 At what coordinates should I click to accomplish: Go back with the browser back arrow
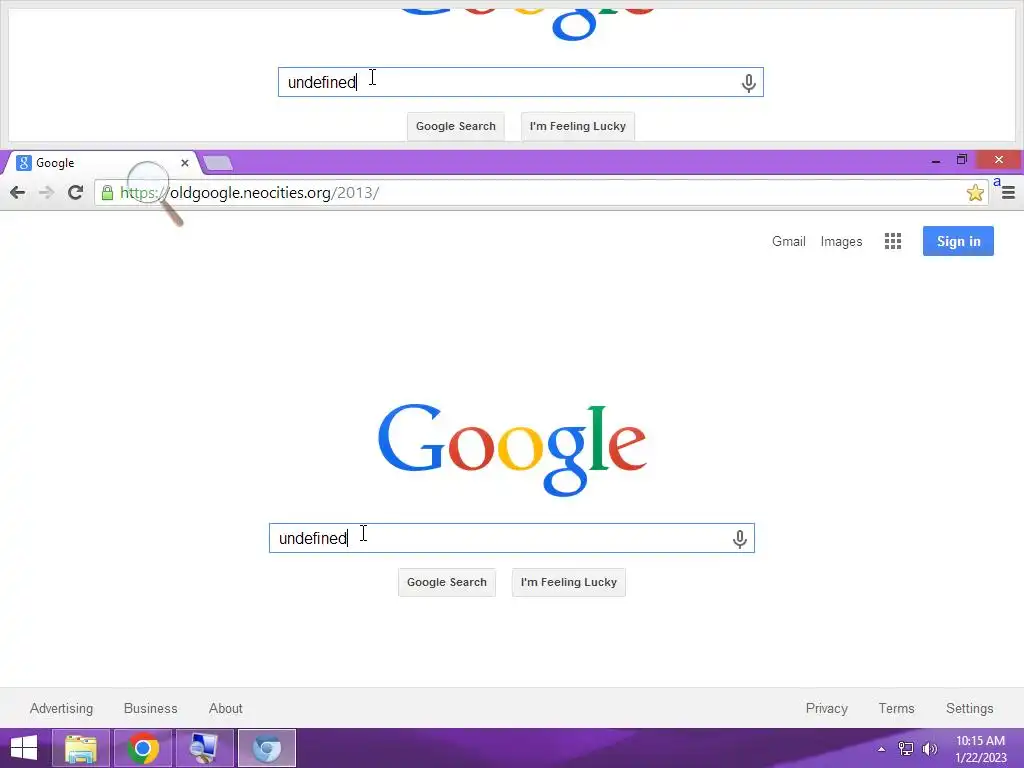18,193
